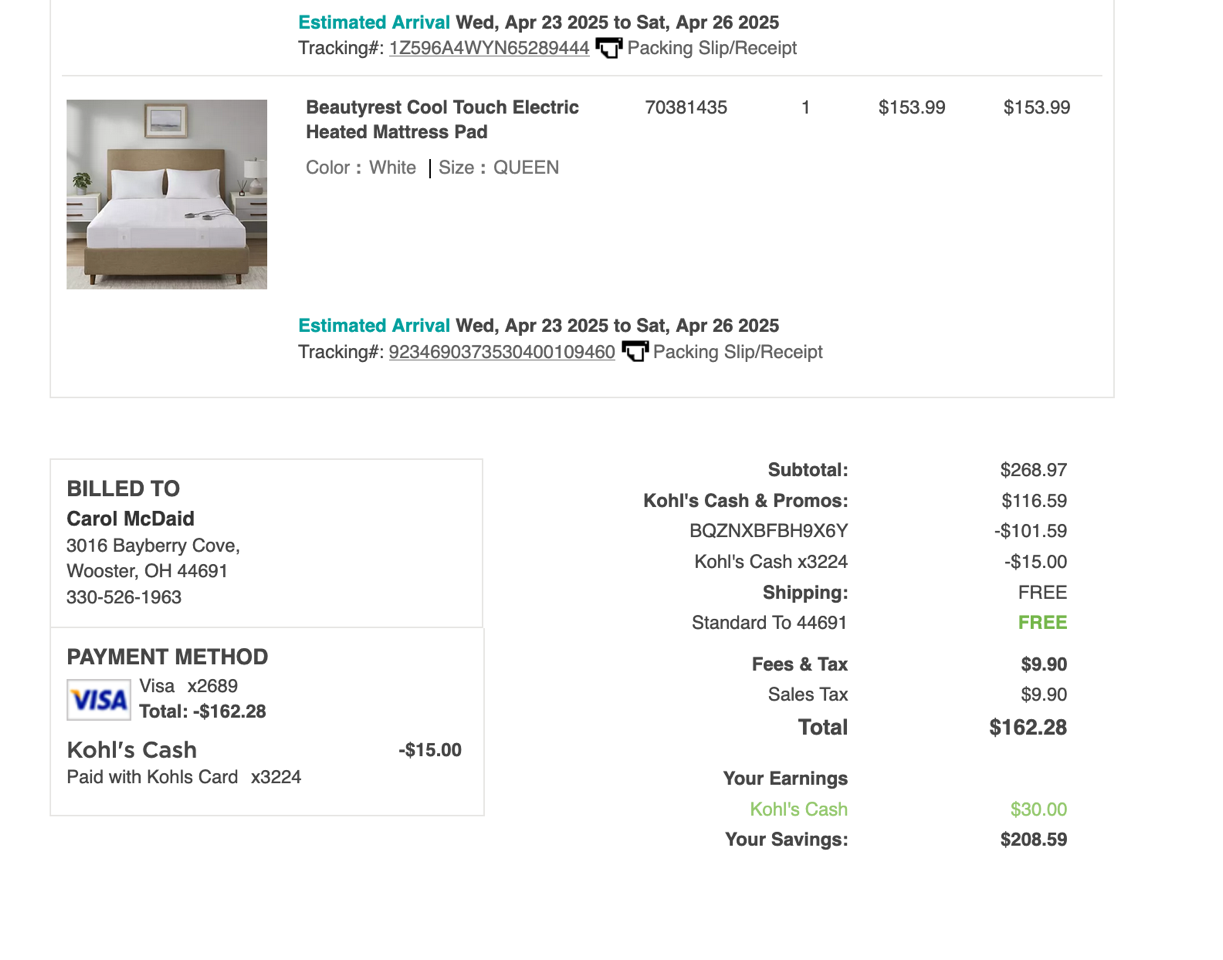Click the first Packing Slip/Receipt printer icon
Image resolution: width=1223 pixels, height=960 pixels.
(608, 48)
